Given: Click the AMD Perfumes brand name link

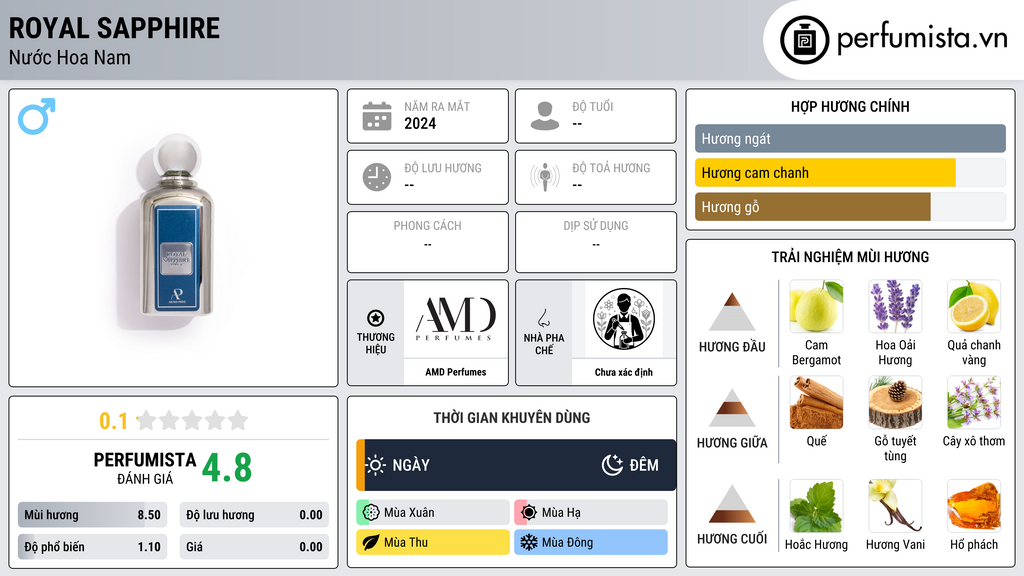Looking at the screenshot, I should click(456, 372).
